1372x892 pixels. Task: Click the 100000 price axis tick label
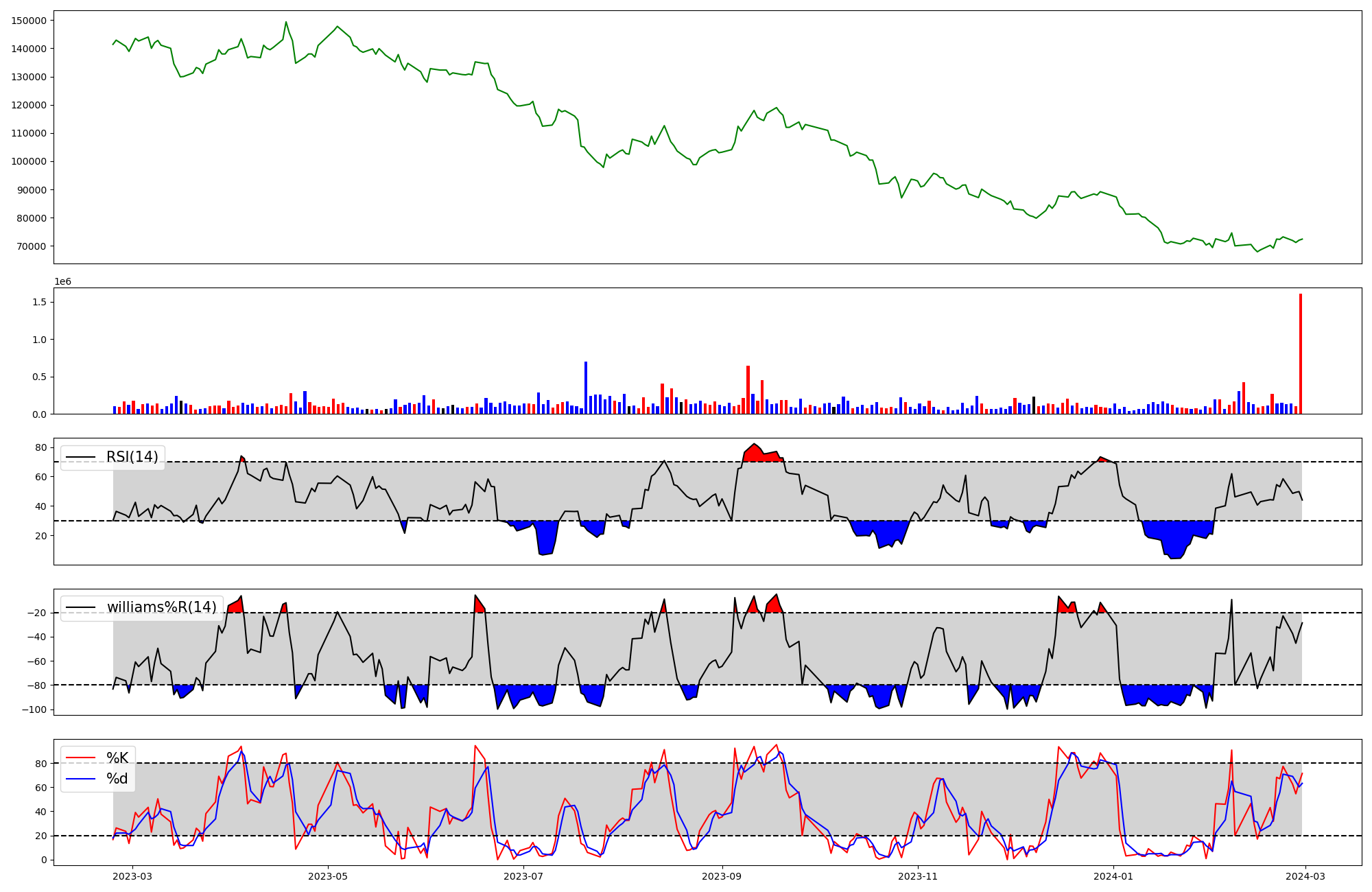(29, 162)
